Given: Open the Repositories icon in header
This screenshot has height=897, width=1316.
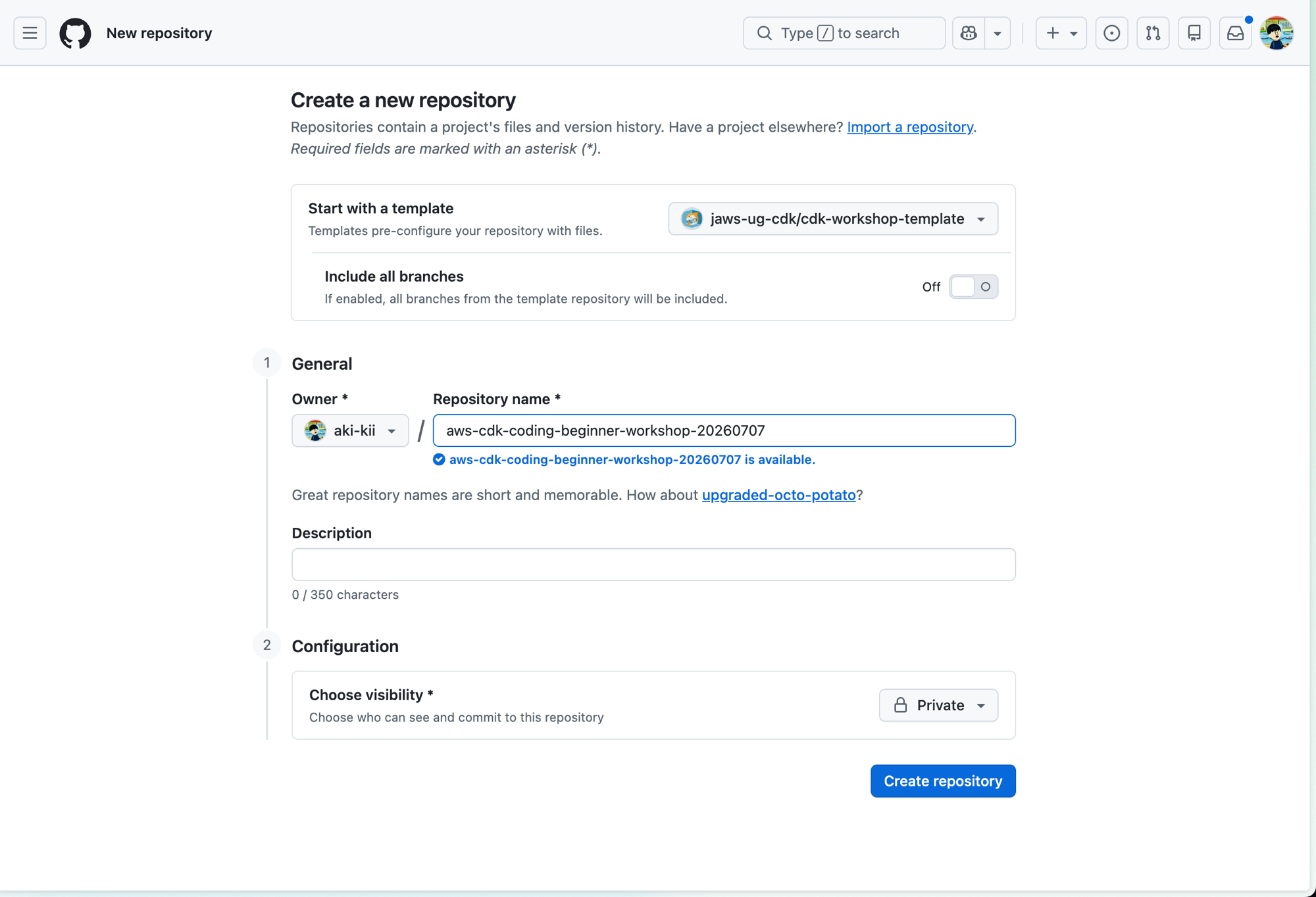Looking at the screenshot, I should [x=1194, y=33].
